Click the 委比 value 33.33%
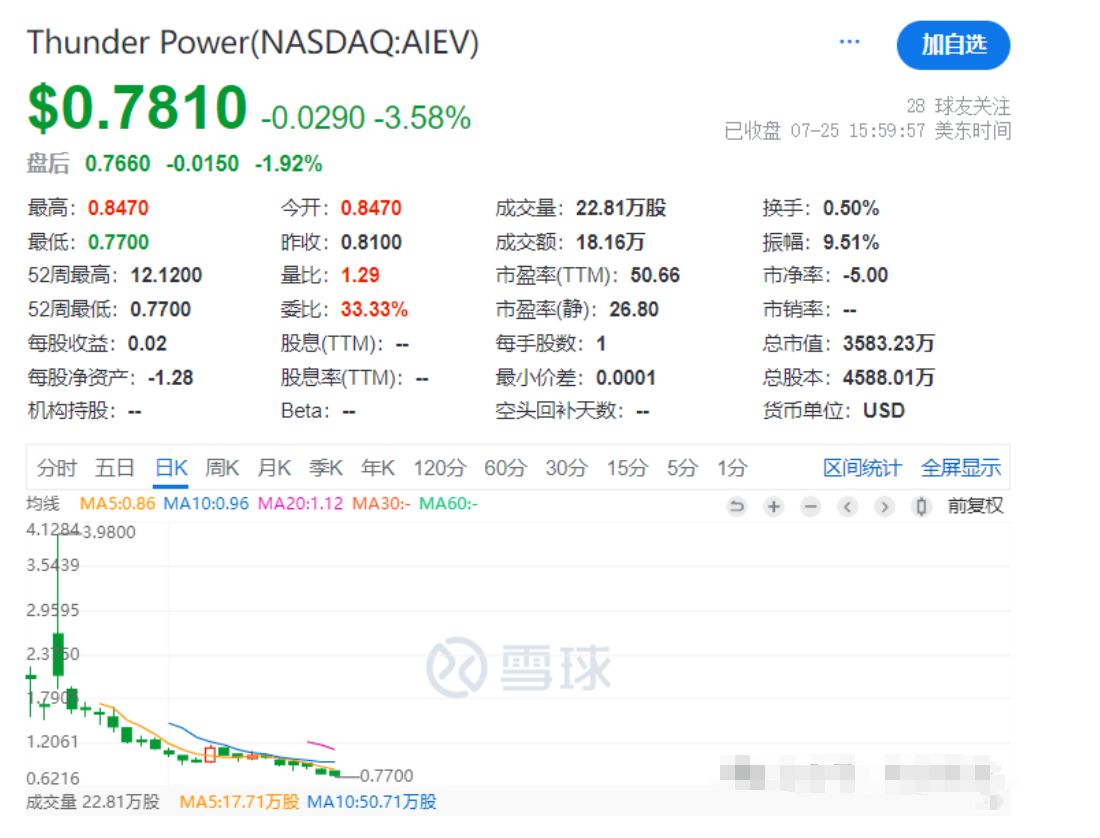Viewport: 1100px width, 838px height. (375, 309)
